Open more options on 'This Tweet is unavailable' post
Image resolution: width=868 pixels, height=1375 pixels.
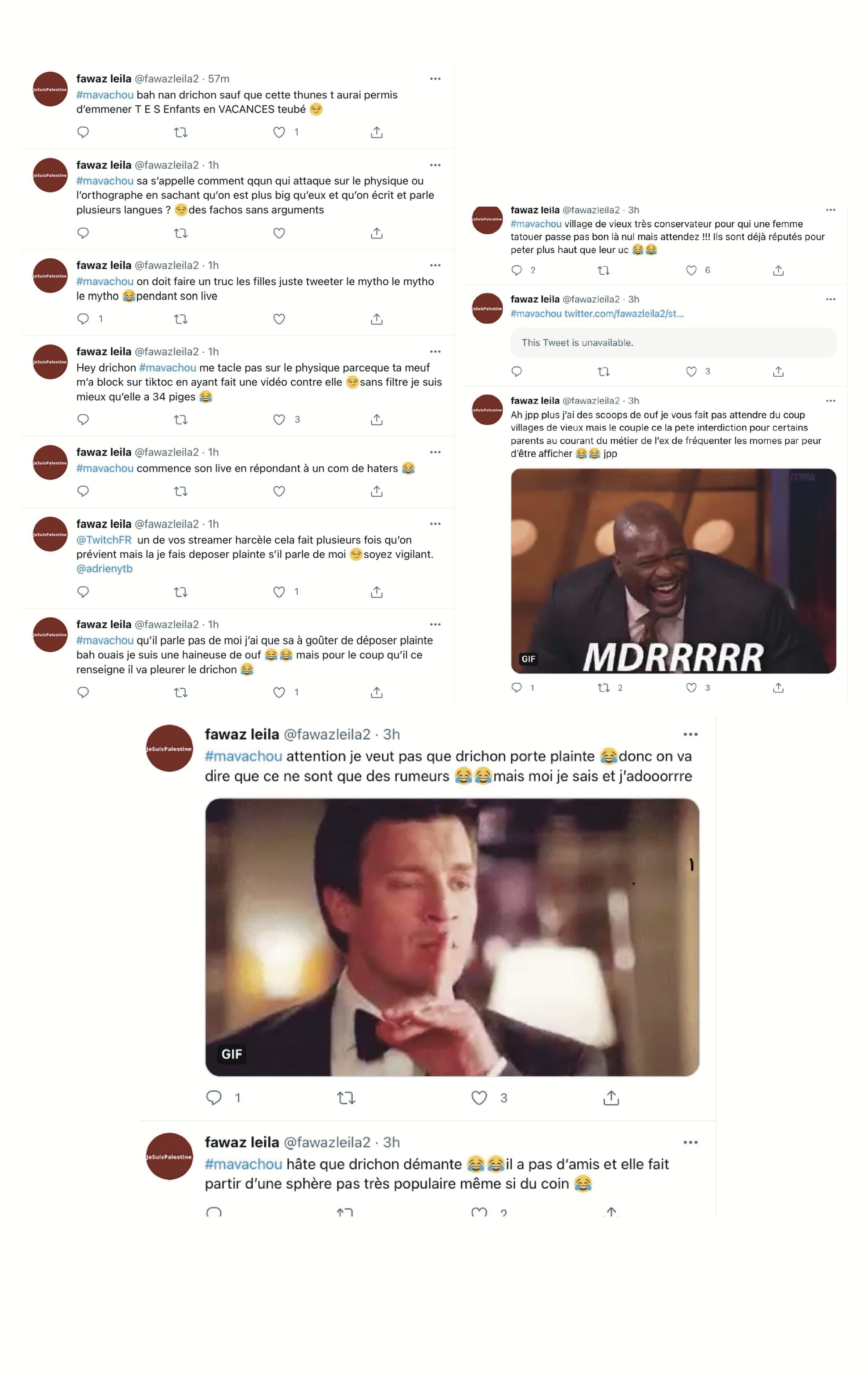tap(830, 299)
